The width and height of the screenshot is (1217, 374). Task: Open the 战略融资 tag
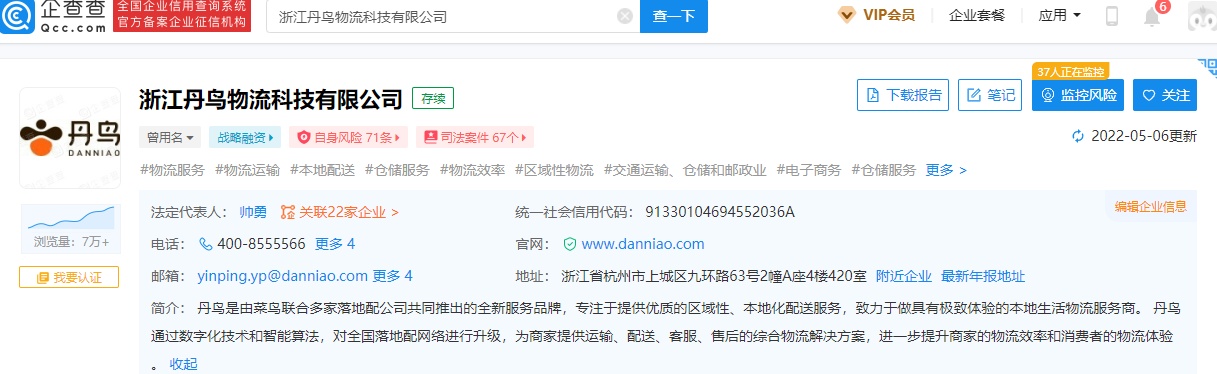pyautogui.click(x=245, y=137)
